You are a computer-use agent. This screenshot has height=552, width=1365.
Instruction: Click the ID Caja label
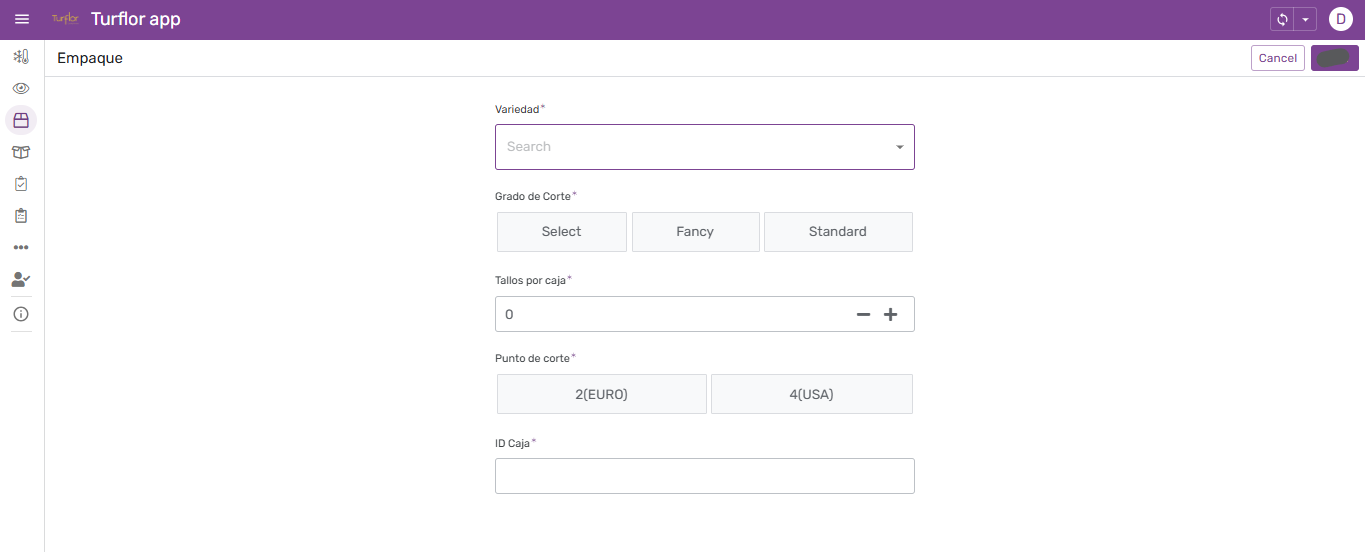514,443
